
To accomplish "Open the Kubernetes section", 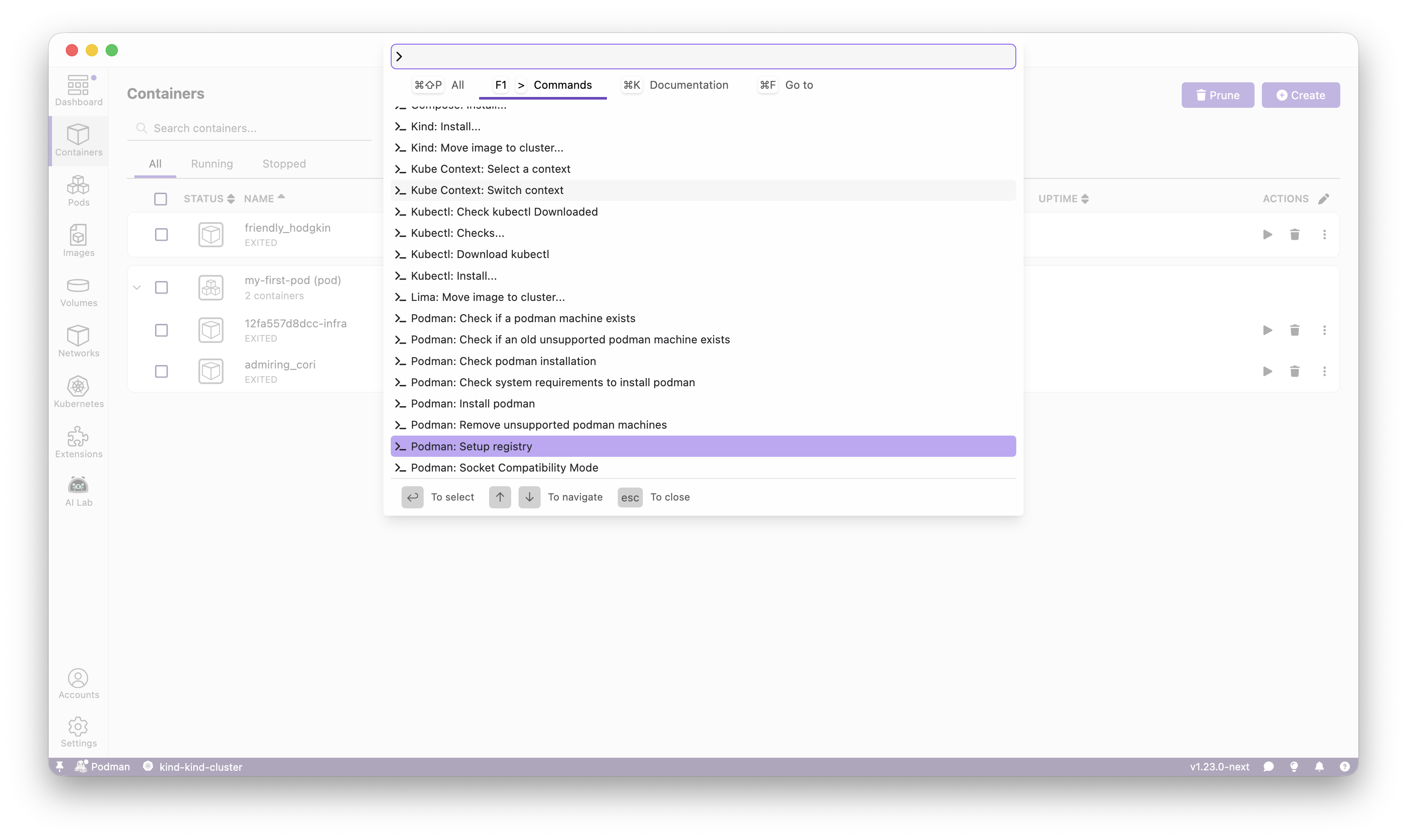I will click(x=78, y=391).
